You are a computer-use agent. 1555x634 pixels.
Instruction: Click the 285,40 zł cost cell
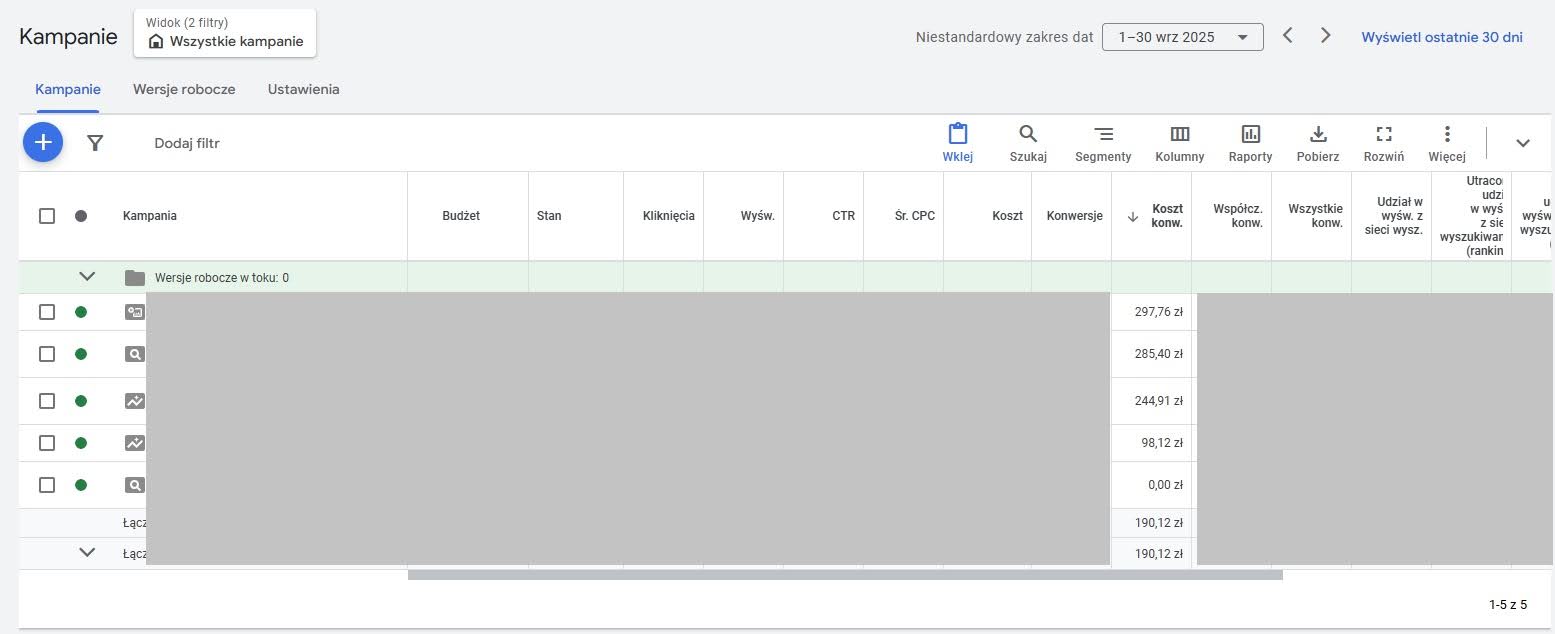pos(1158,354)
